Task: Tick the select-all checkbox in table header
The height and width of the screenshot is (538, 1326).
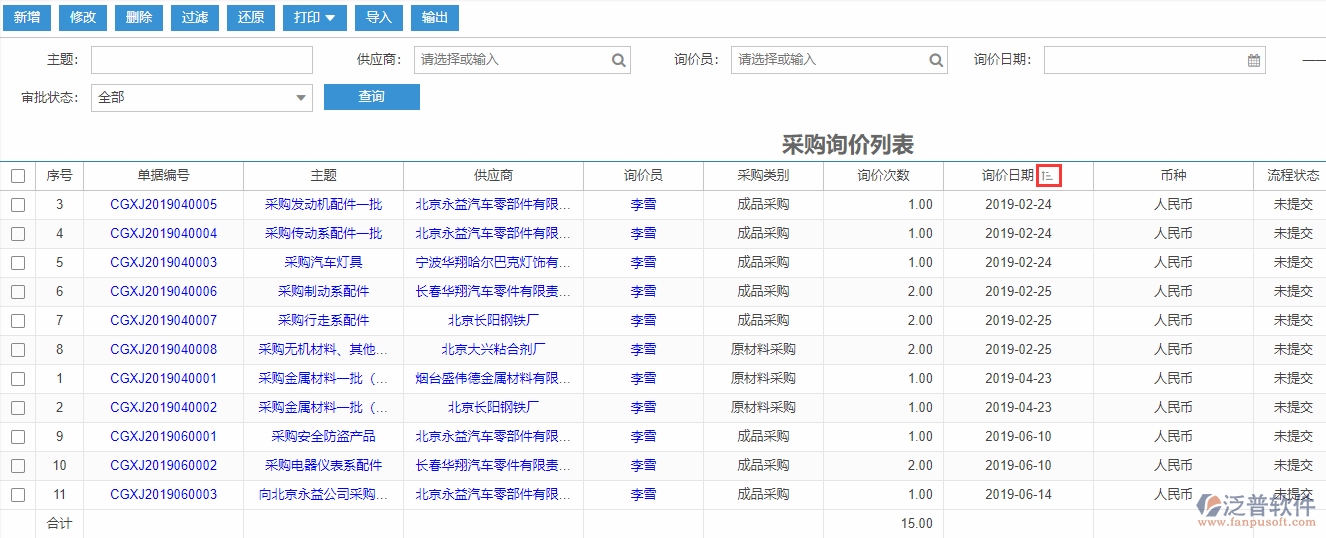Action: point(18,176)
